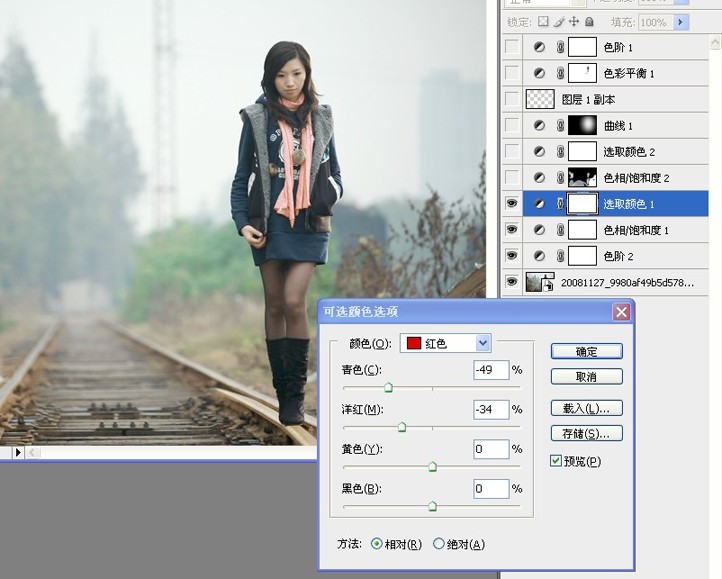
Task: Select layer named 色阶 2
Action: (x=618, y=256)
